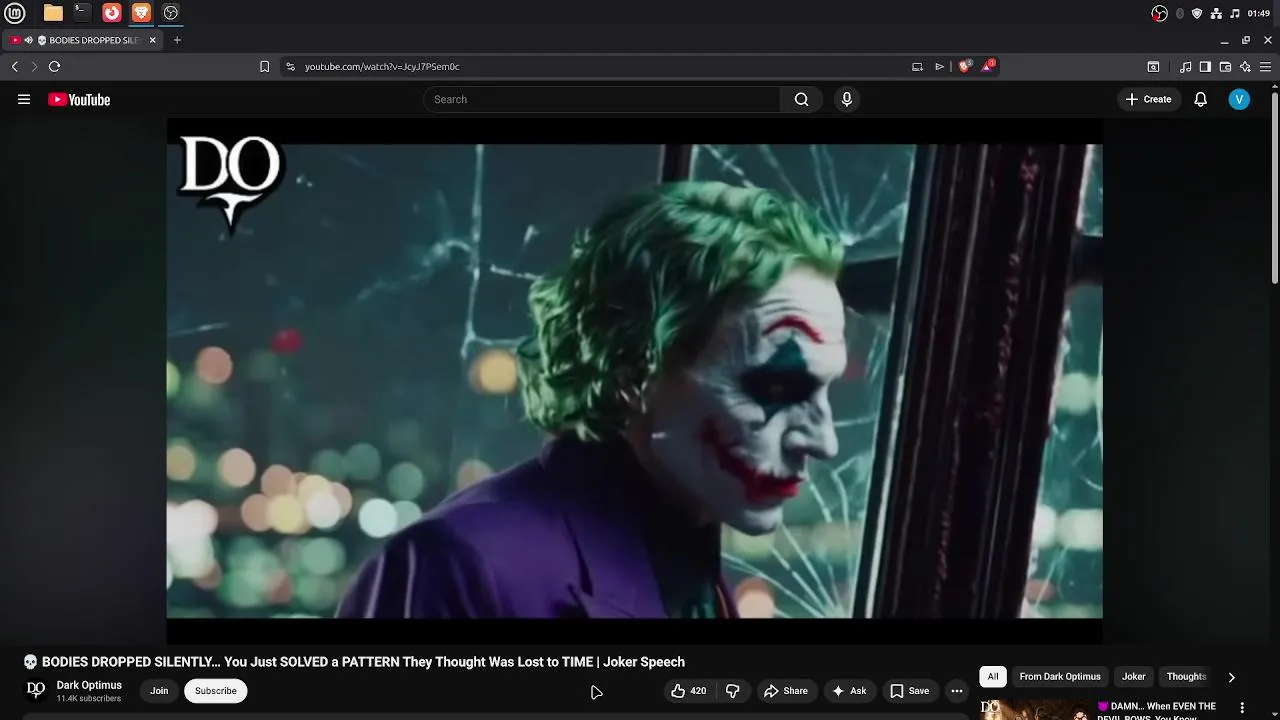1280x720 pixels.
Task: Open the tab search icon in the toolbar
Action: coord(1153,67)
